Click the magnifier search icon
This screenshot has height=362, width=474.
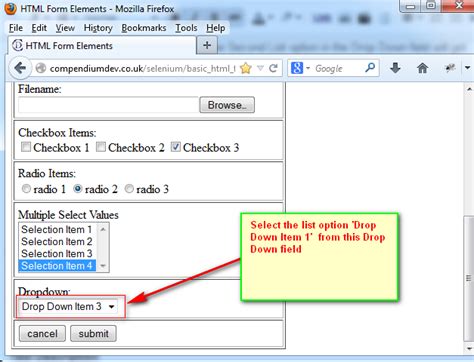[370, 68]
